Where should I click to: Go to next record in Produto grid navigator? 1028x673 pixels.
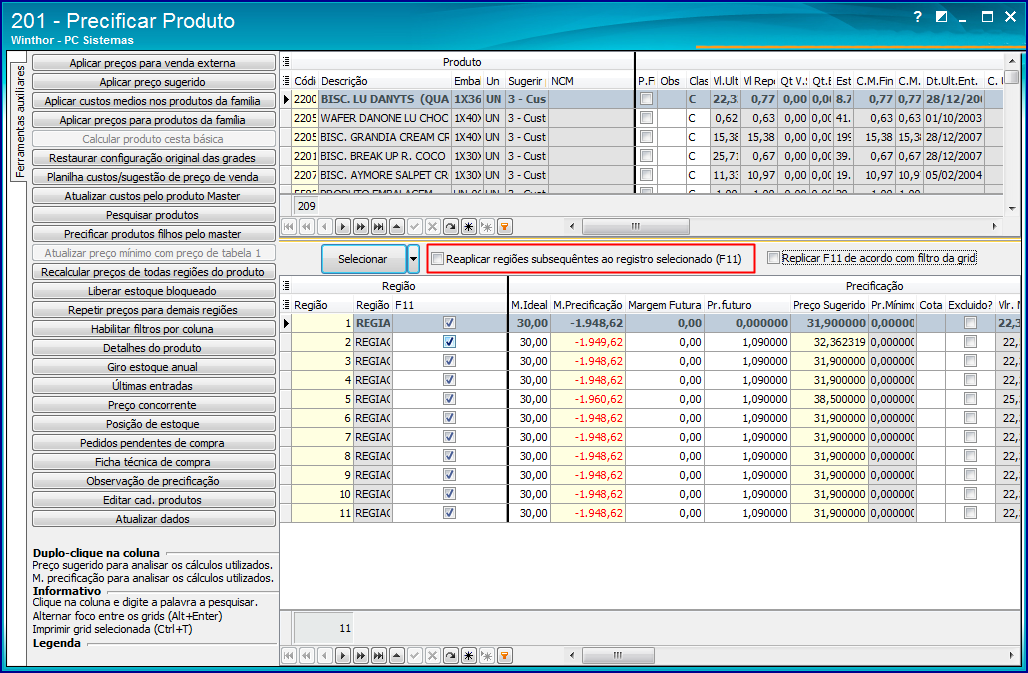[x=342, y=227]
